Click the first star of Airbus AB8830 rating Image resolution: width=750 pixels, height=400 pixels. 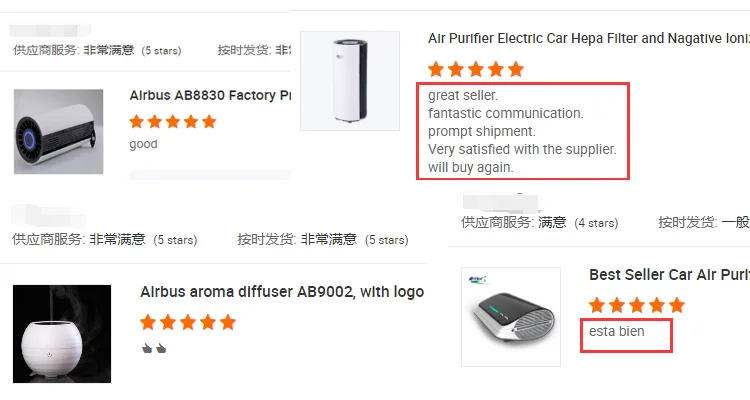point(137,122)
